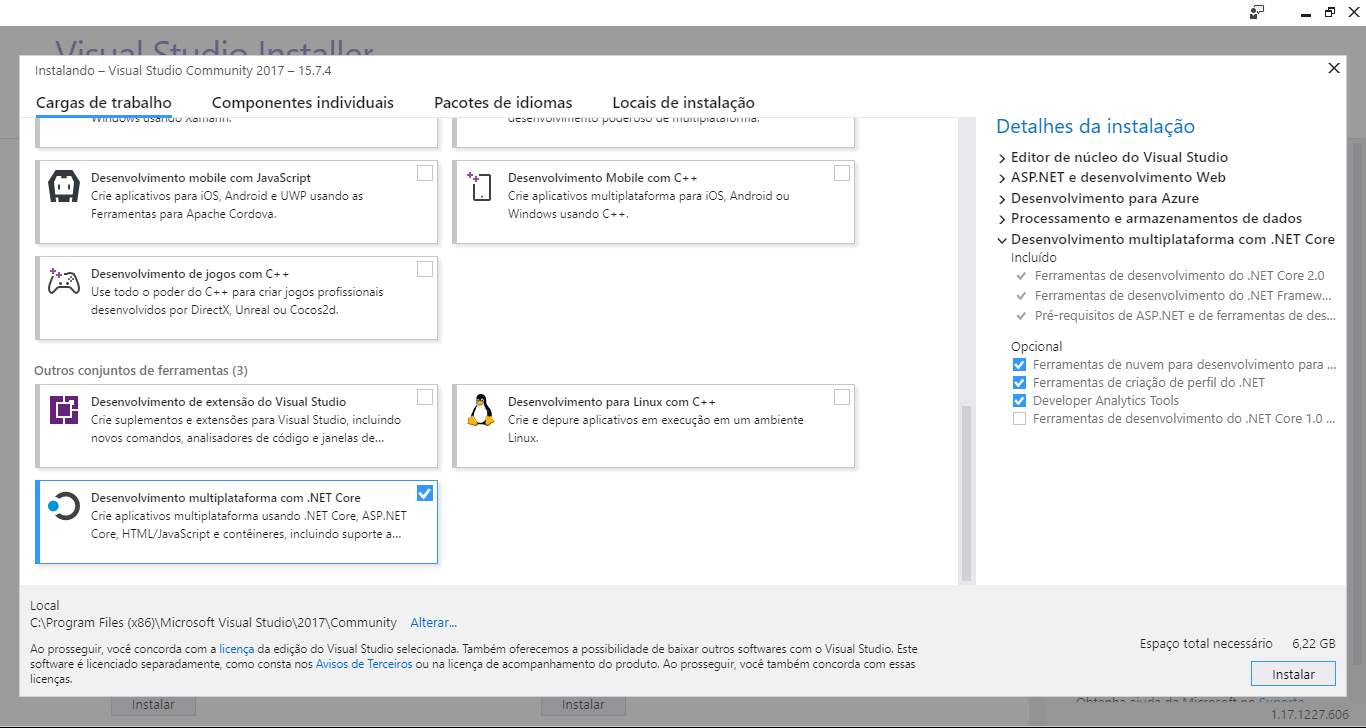Click the Mobile C++ phone workload icon

pos(481,186)
